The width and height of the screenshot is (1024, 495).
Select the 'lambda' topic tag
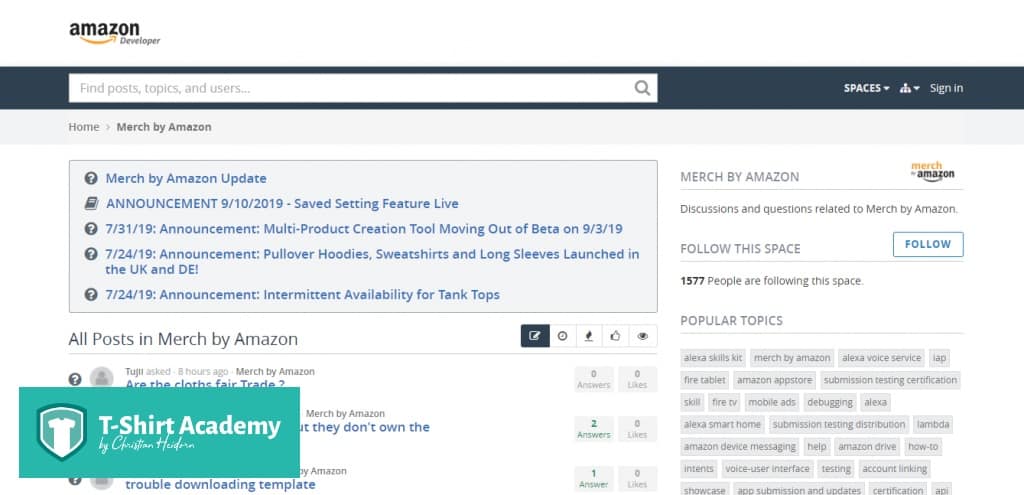(x=933, y=424)
